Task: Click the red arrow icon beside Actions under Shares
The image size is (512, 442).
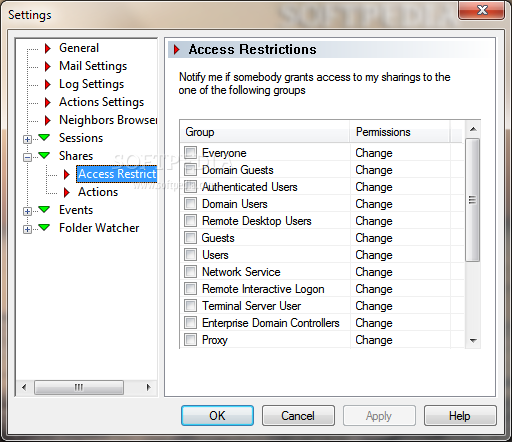Action: click(67, 192)
